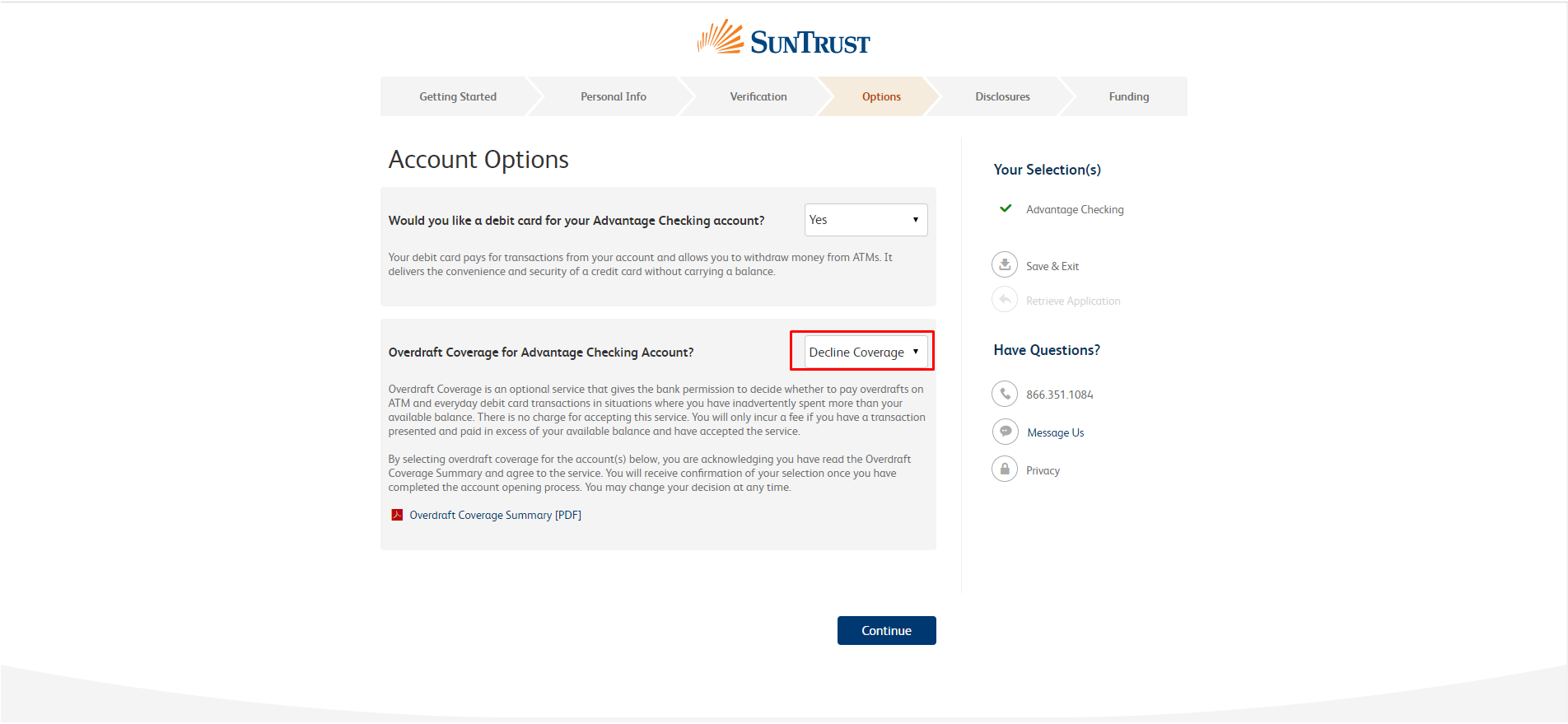Open the Decline Coverage overdraft dropdown
Viewport: 1568px width, 724px height.
(866, 352)
